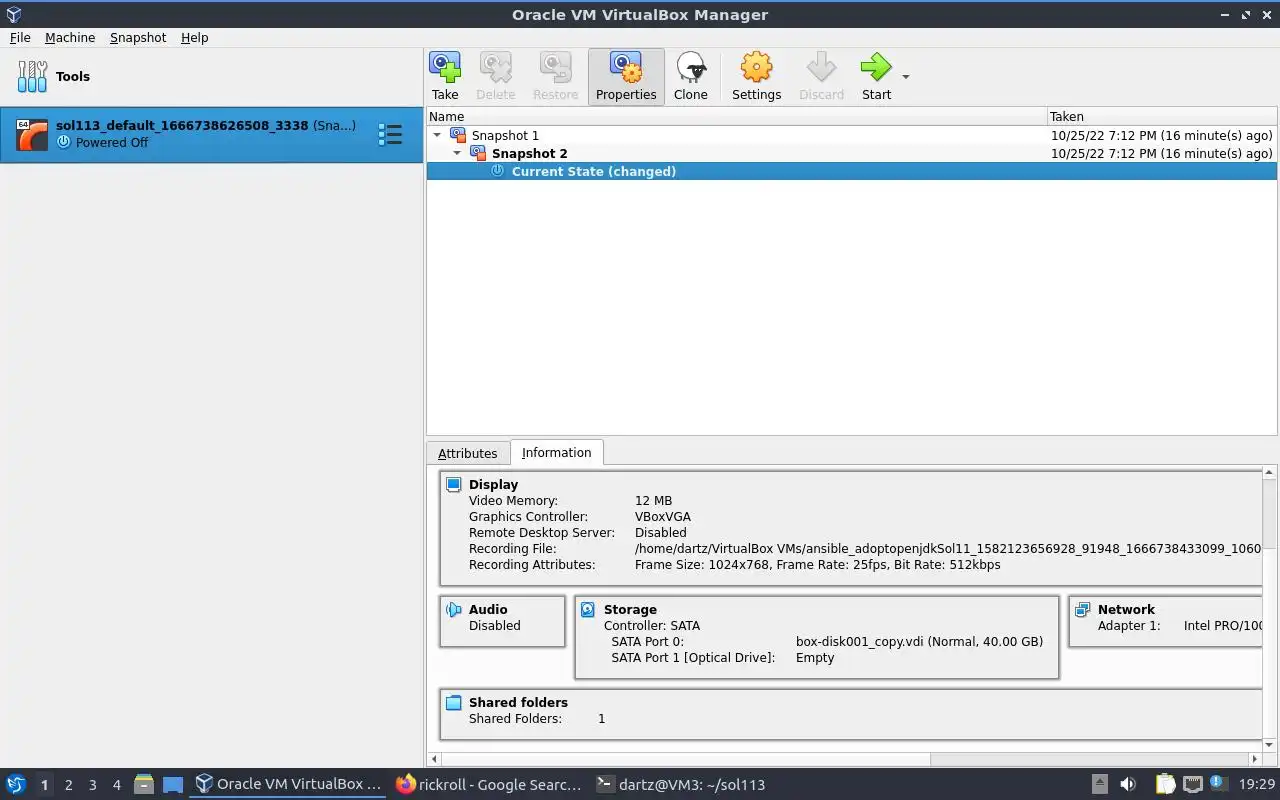This screenshot has height=800, width=1280.
Task: Click the Solaris VM OS icon
Action: [32, 134]
